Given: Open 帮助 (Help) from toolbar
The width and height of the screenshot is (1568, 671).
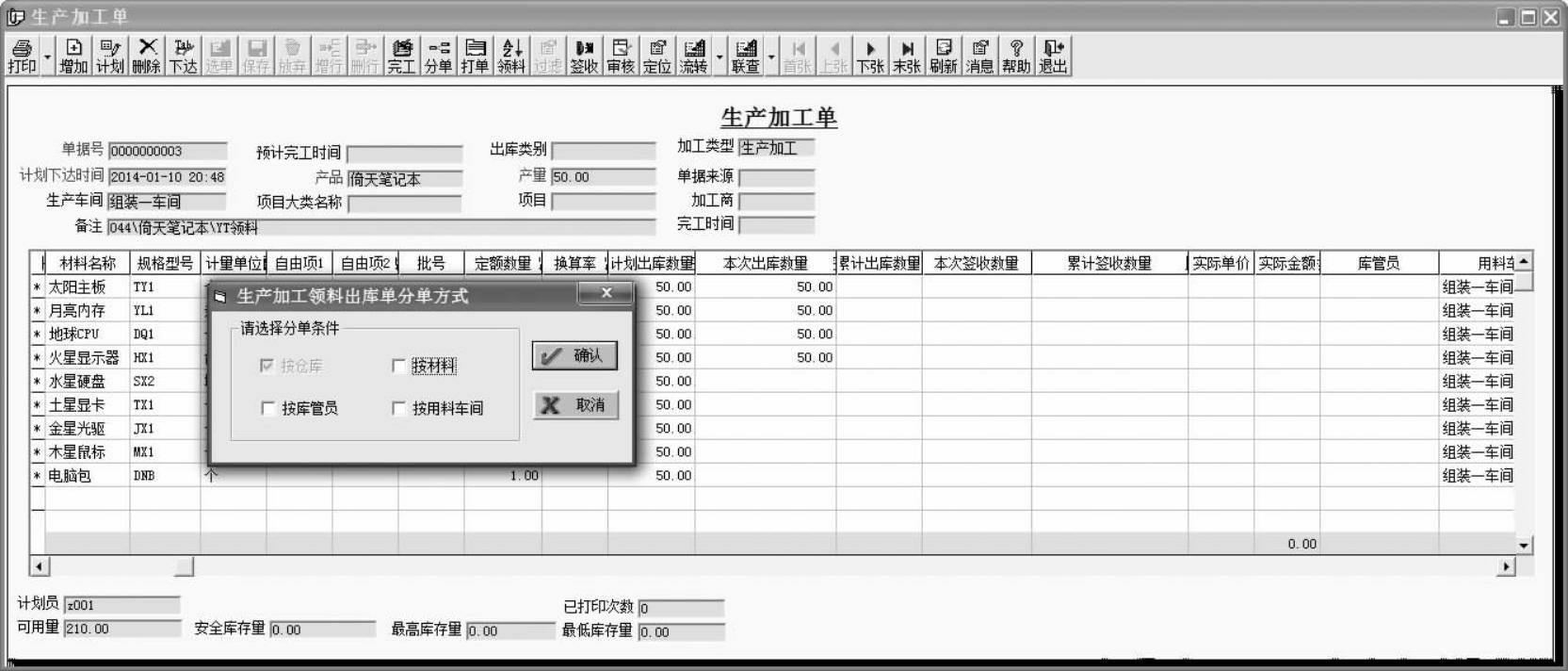Looking at the screenshot, I should pos(1017,57).
